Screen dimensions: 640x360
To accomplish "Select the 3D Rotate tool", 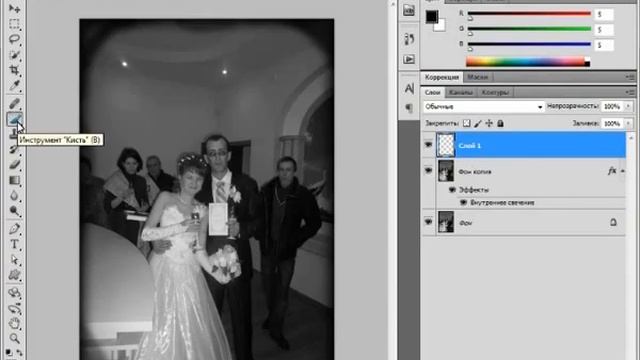I will 14,292.
